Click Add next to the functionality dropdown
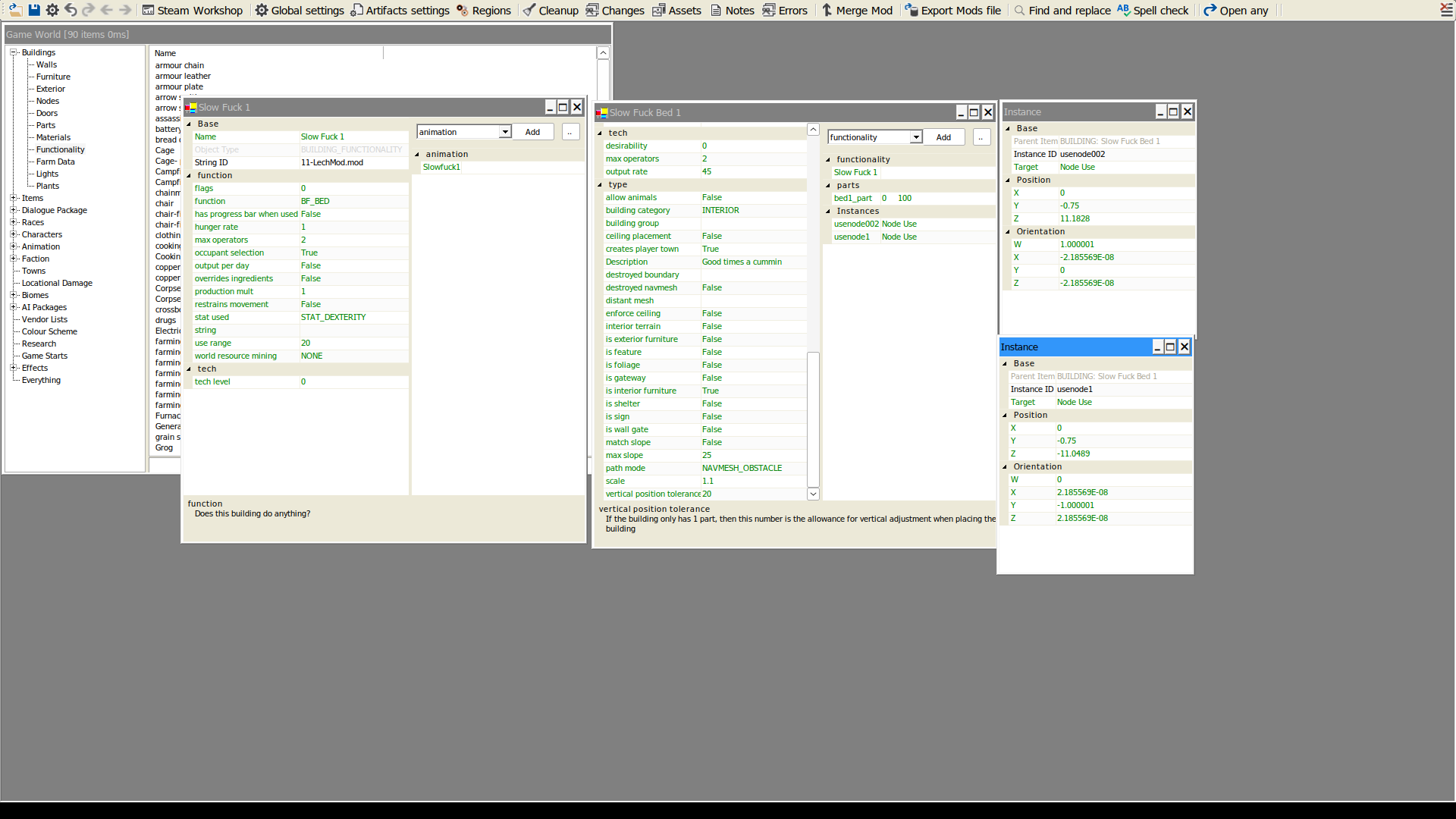 click(x=943, y=137)
